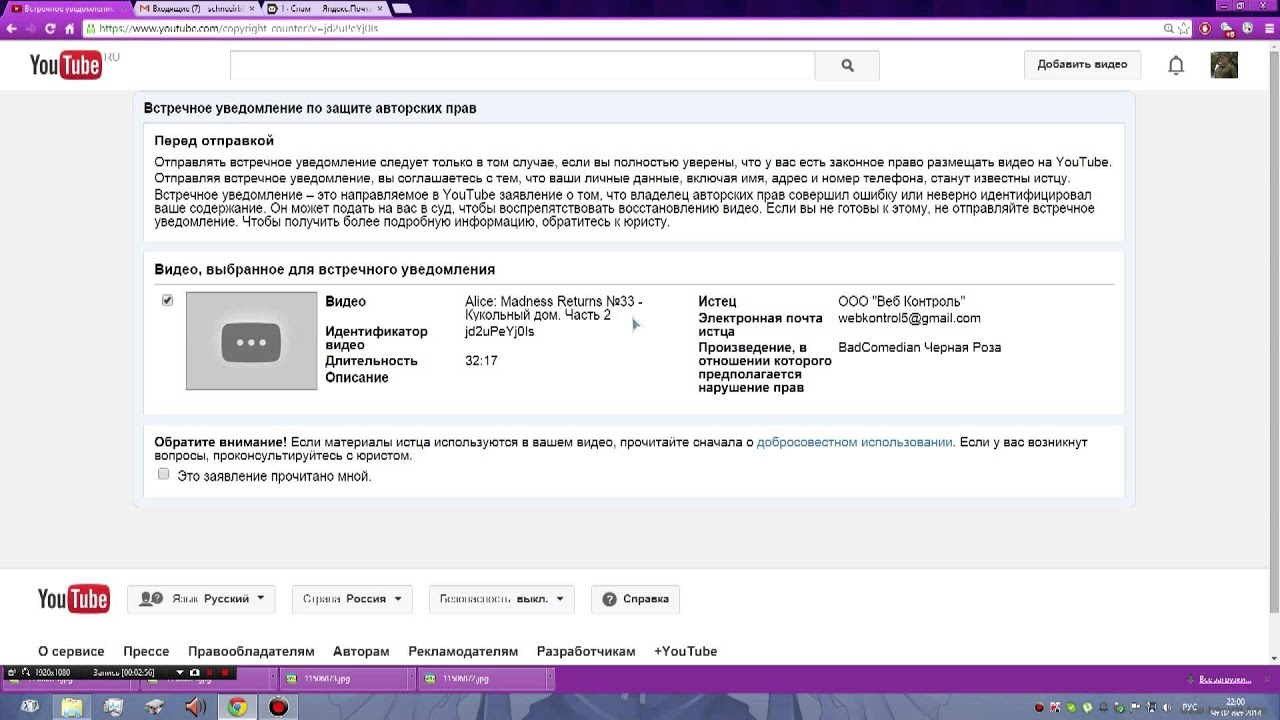Viewport: 1280px width, 720px height.
Task: Open the 'О сервисе' footer link
Action: (71, 651)
